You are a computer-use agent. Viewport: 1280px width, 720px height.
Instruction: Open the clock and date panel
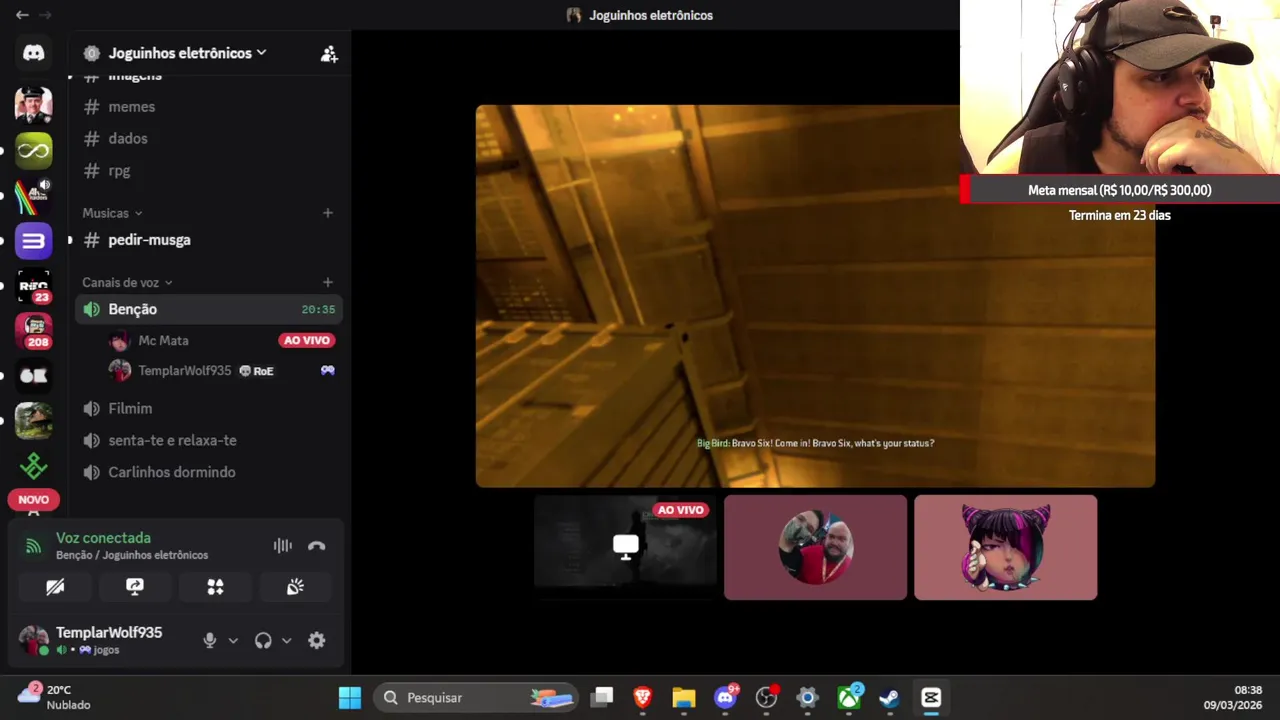1233,698
